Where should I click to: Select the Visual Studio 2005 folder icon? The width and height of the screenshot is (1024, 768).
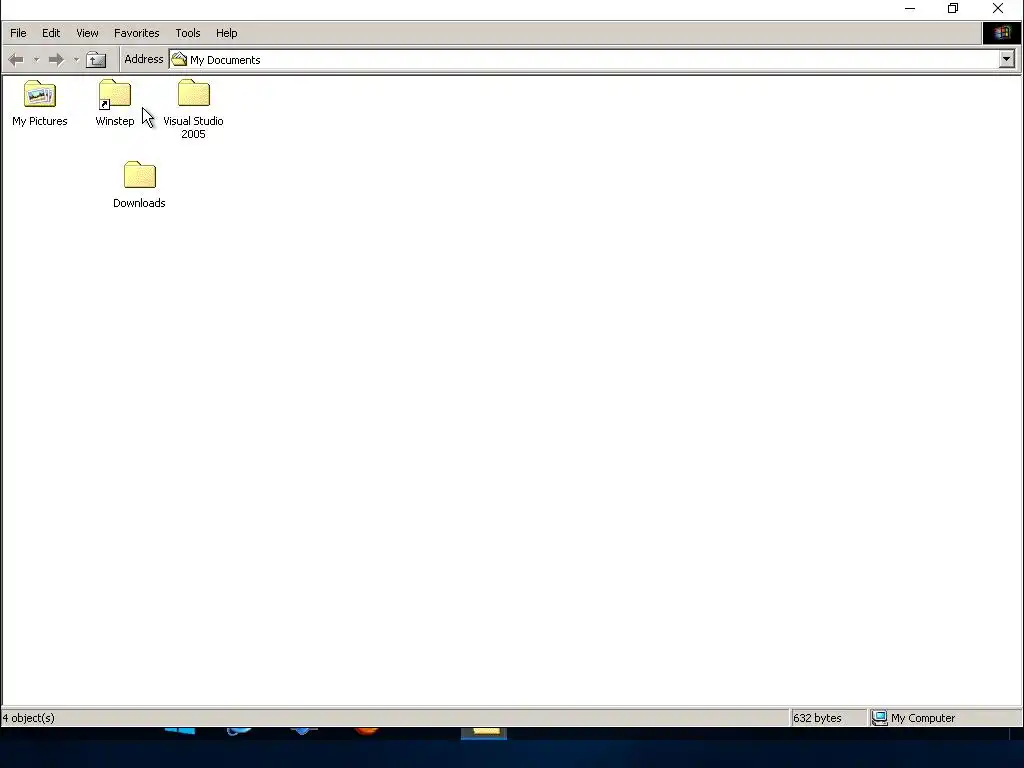pos(194,93)
